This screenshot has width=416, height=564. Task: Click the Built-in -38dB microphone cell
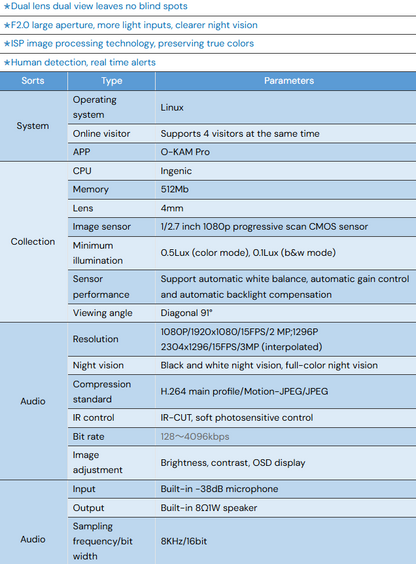(x=286, y=489)
